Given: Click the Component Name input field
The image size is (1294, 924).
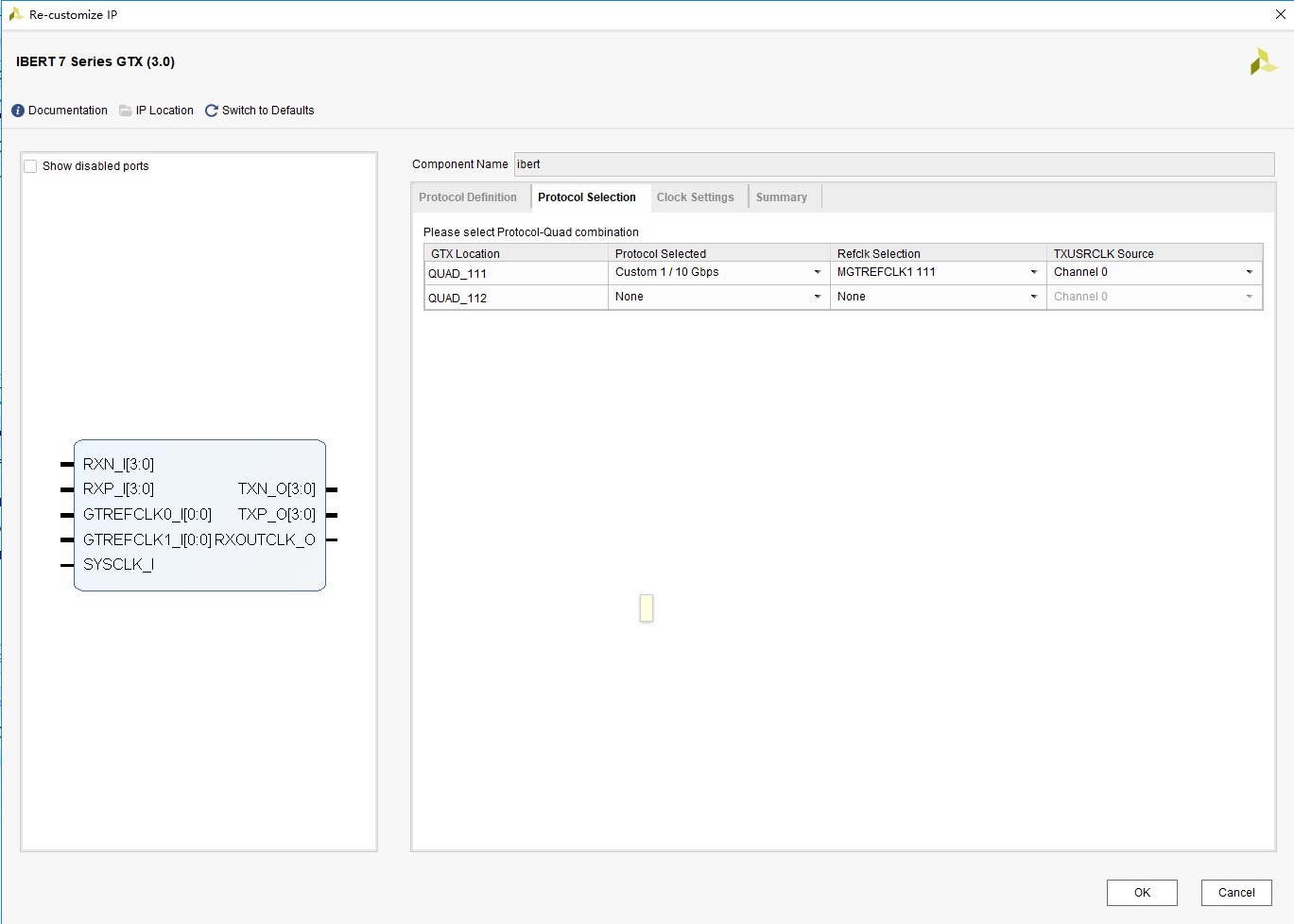Looking at the screenshot, I should tap(894, 164).
